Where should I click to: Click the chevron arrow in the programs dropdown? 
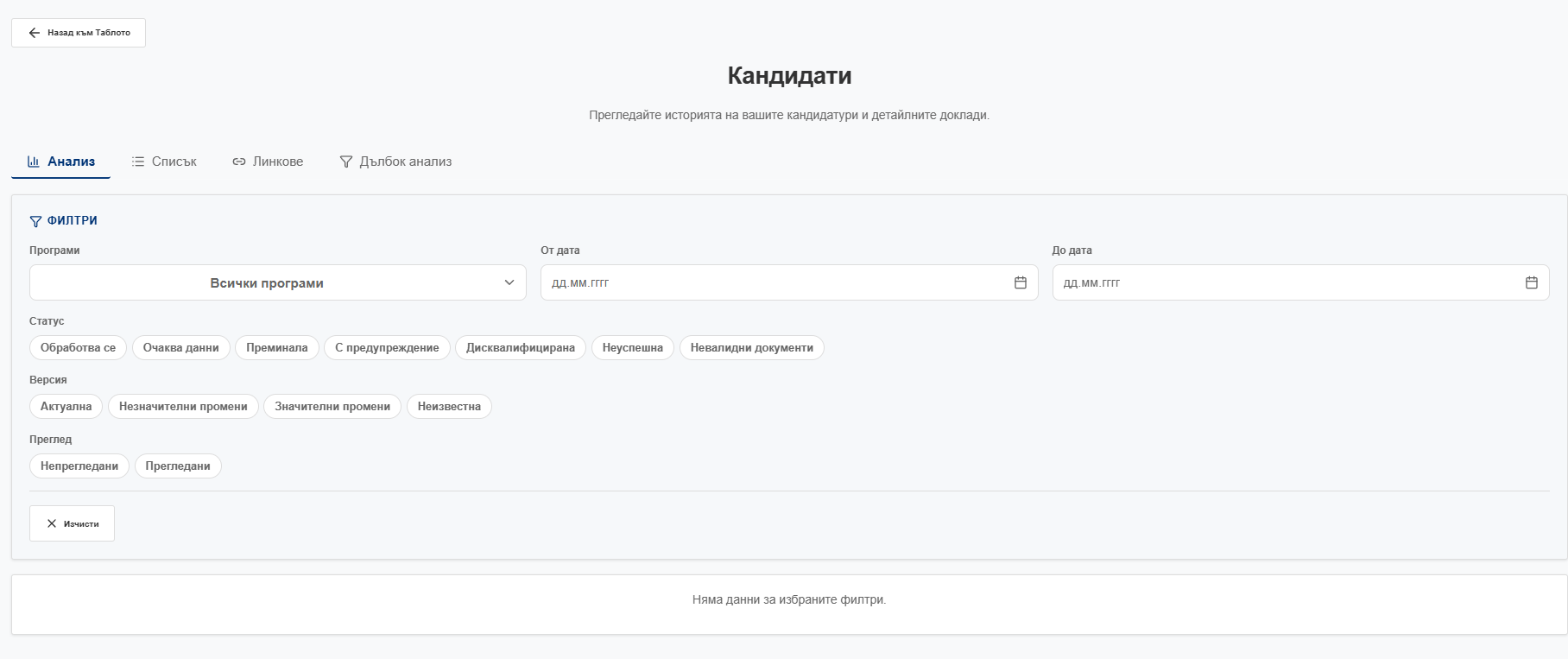tap(509, 282)
